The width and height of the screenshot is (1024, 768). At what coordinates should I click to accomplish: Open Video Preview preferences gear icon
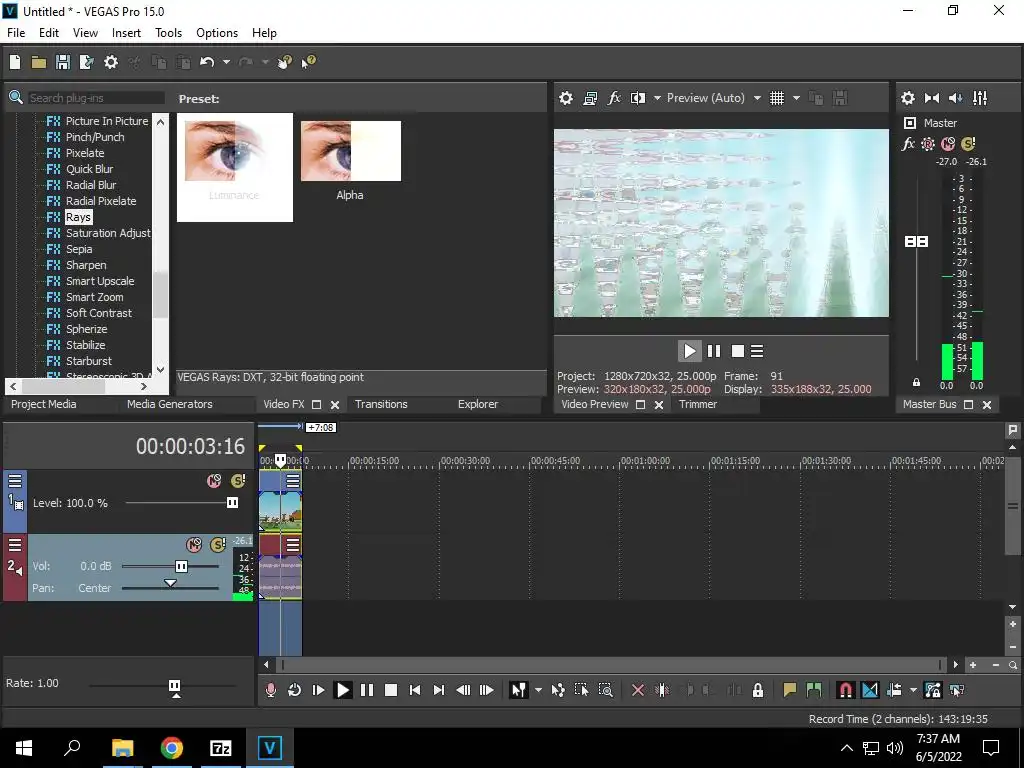pyautogui.click(x=566, y=98)
